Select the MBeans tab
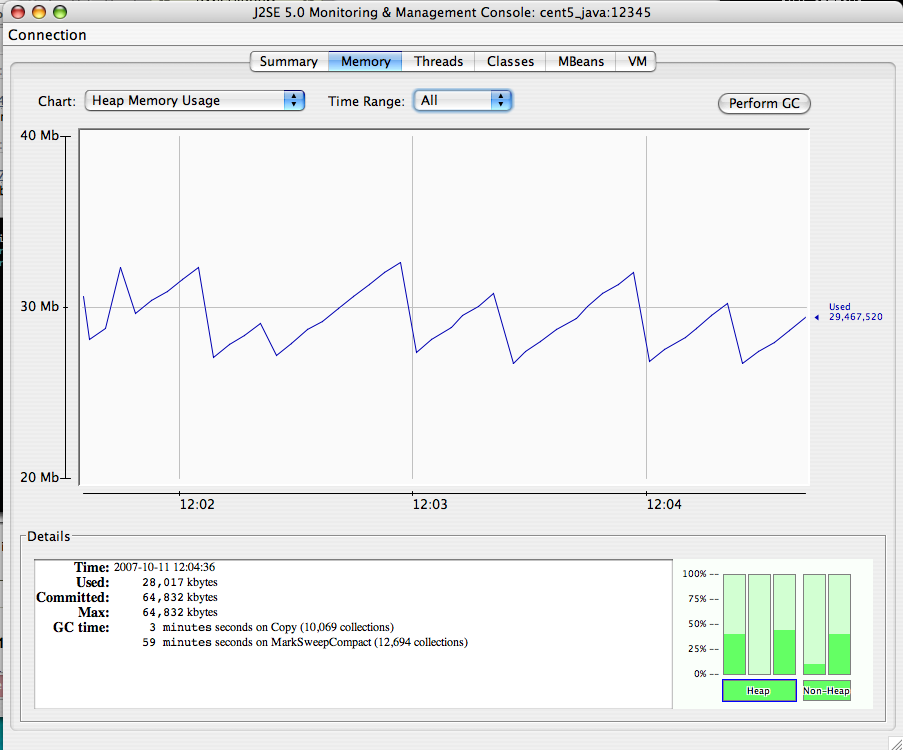Viewport: 903px width, 750px height. (580, 62)
